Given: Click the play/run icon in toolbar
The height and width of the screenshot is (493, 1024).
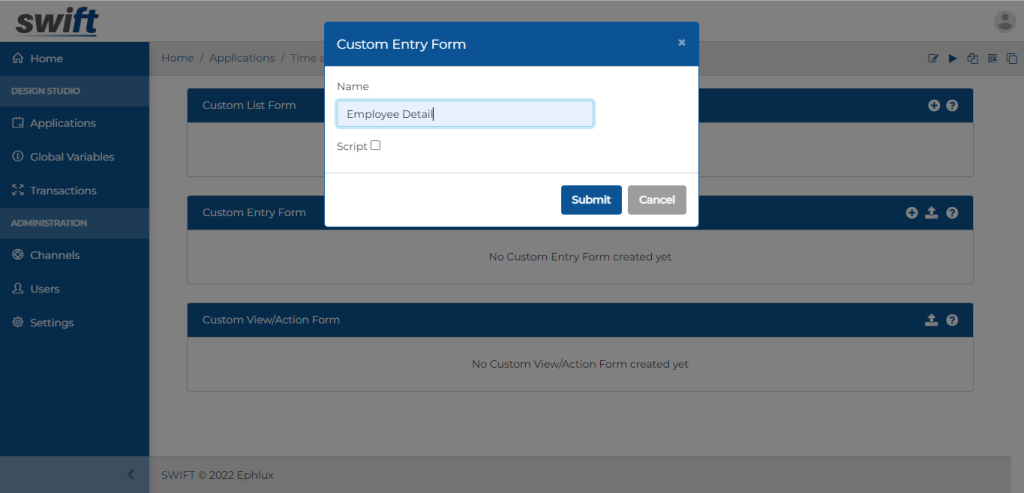Looking at the screenshot, I should (x=952, y=58).
